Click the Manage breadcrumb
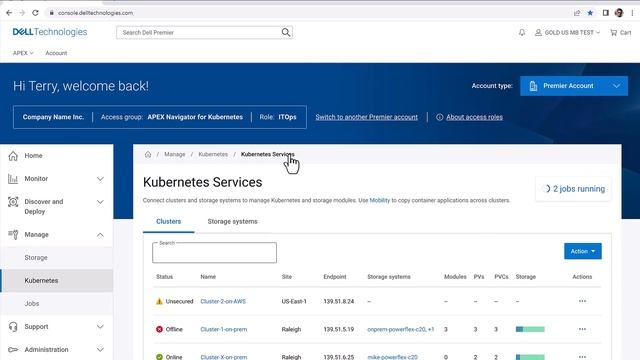Screen dimensions: 640x360 [175, 154]
